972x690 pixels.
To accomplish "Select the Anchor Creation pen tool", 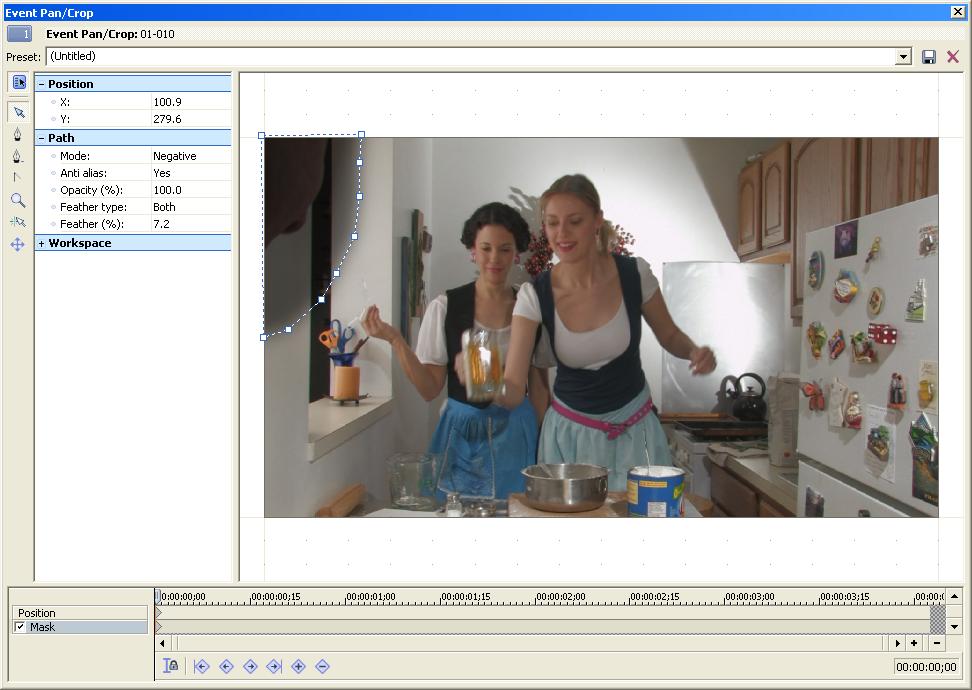I will [x=18, y=134].
